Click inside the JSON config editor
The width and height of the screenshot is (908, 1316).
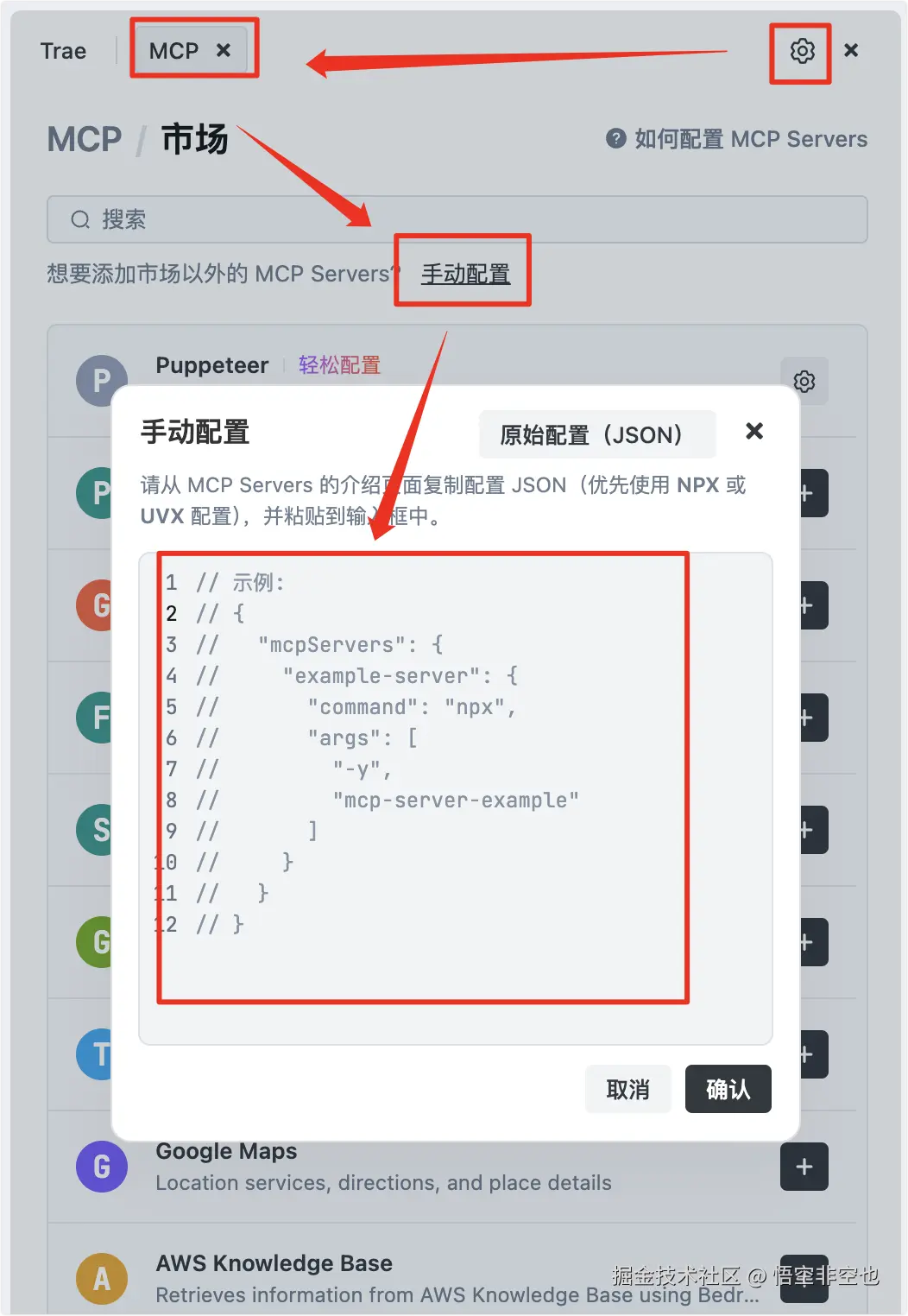tap(455, 799)
